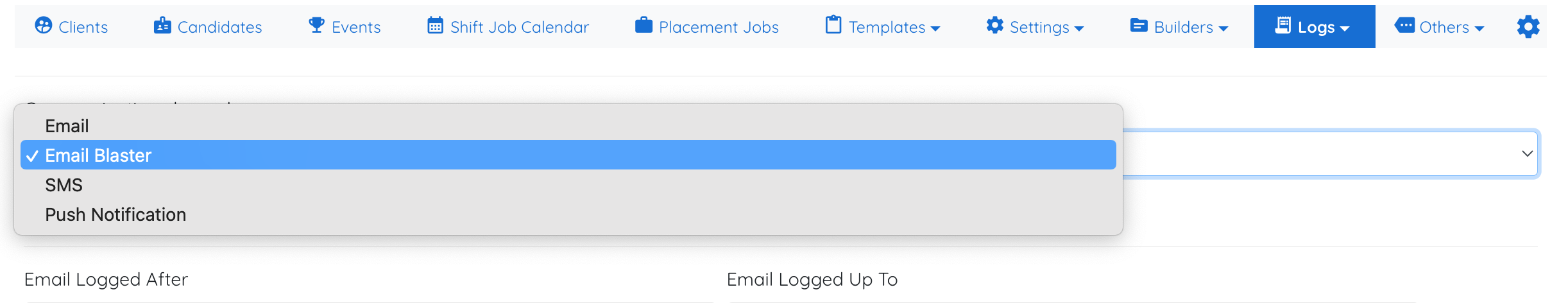Open the Logs dropdown menu

pos(1315,27)
